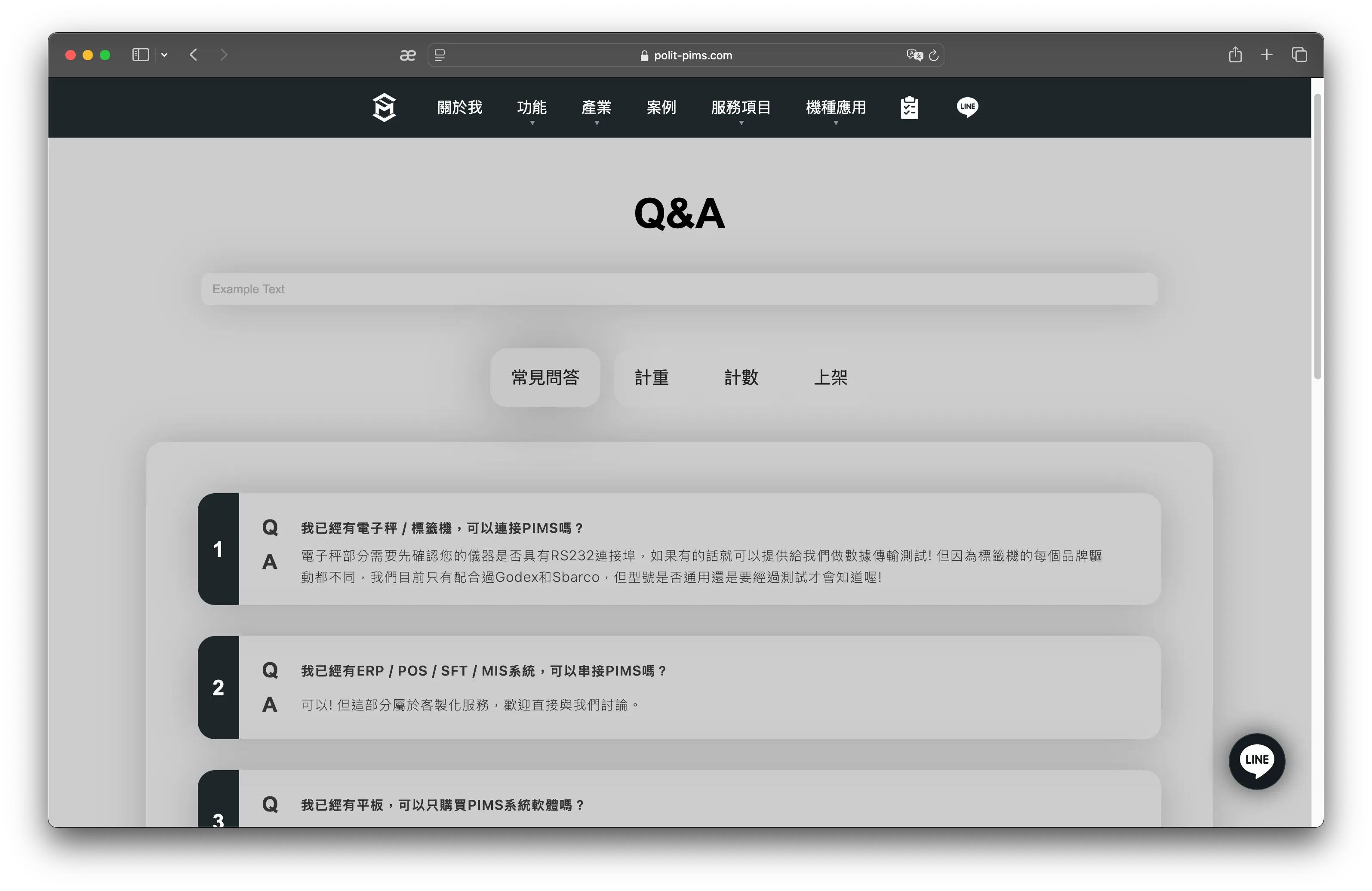Show the tab overview
This screenshot has height=891, width=1372.
pyautogui.click(x=1299, y=55)
